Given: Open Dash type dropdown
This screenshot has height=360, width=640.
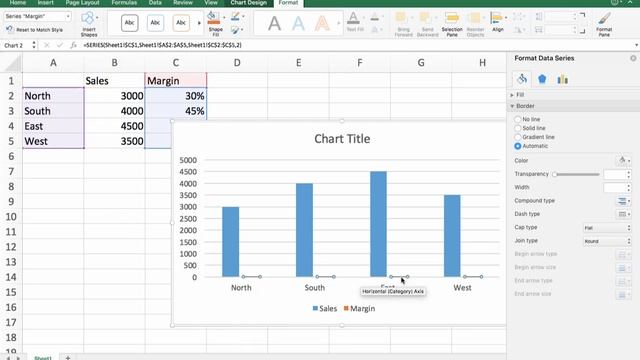Looking at the screenshot, I should point(623,214).
